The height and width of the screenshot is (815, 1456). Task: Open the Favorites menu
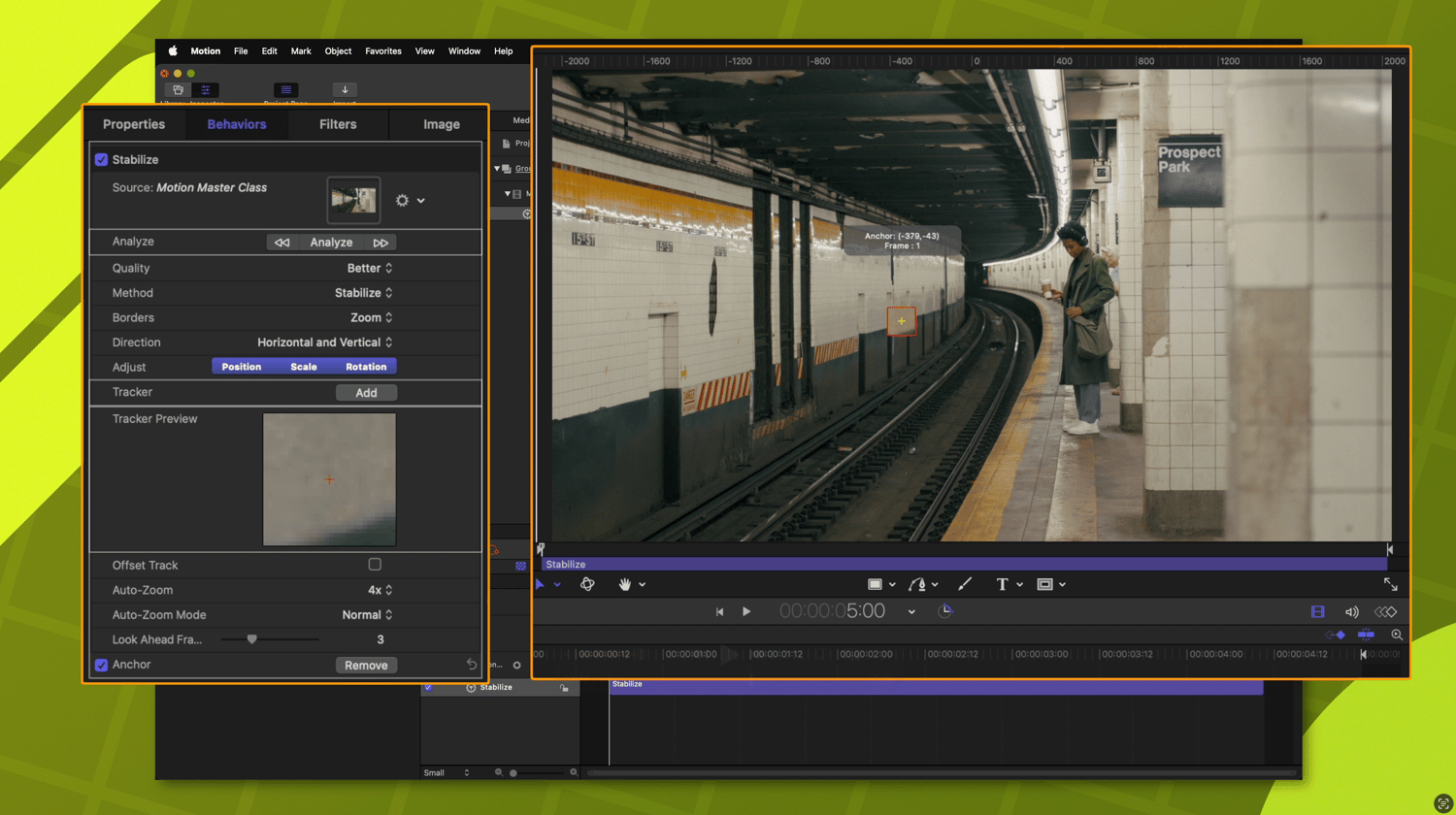click(382, 51)
